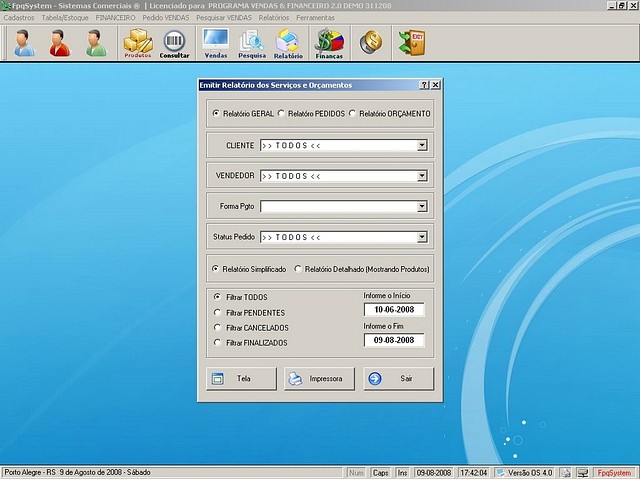Click the Pesquisa magnifier icon
This screenshot has height=480, width=640.
pyautogui.click(x=251, y=43)
